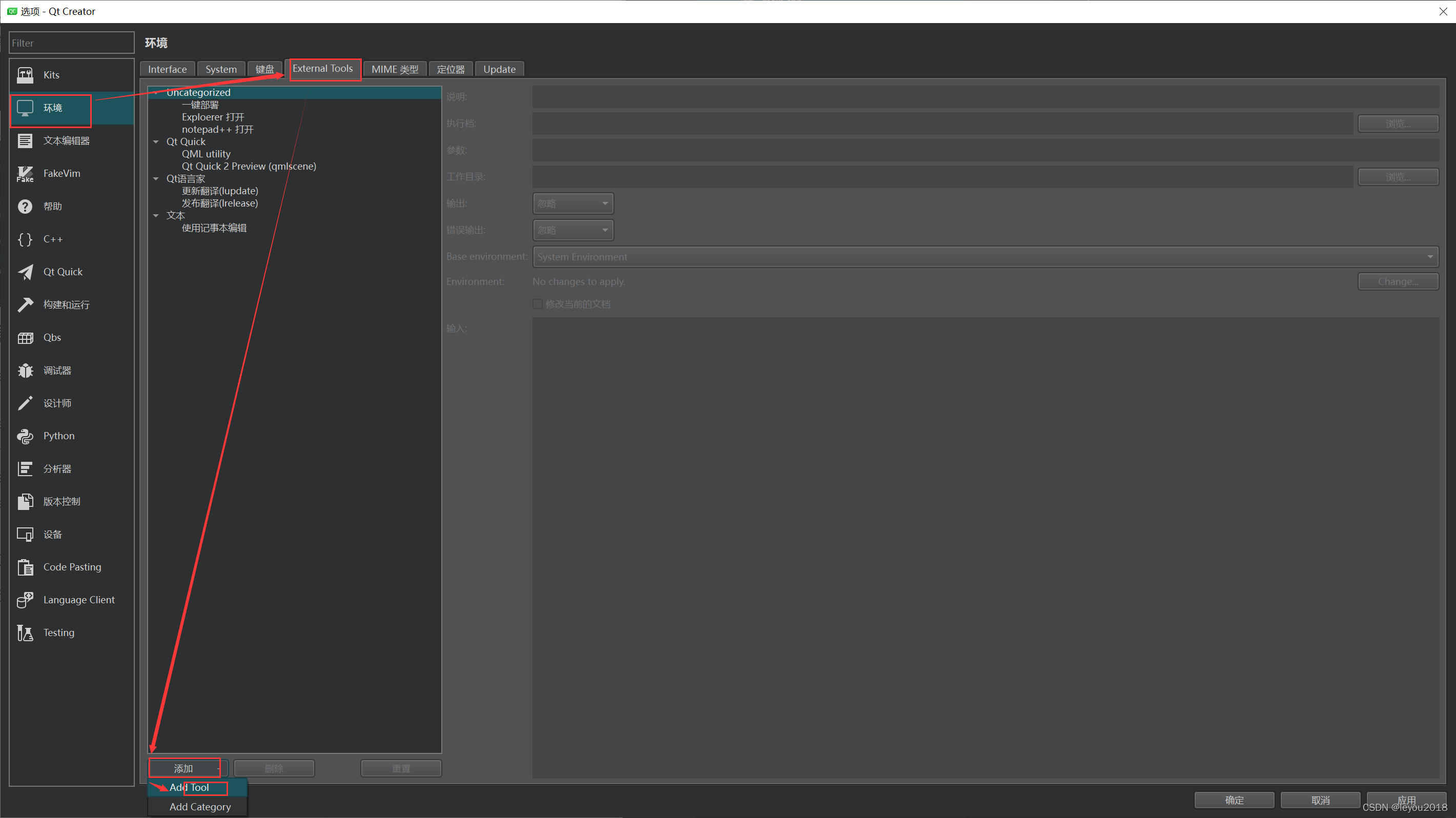
Task: Open the Base environment dropdown
Action: coord(985,257)
